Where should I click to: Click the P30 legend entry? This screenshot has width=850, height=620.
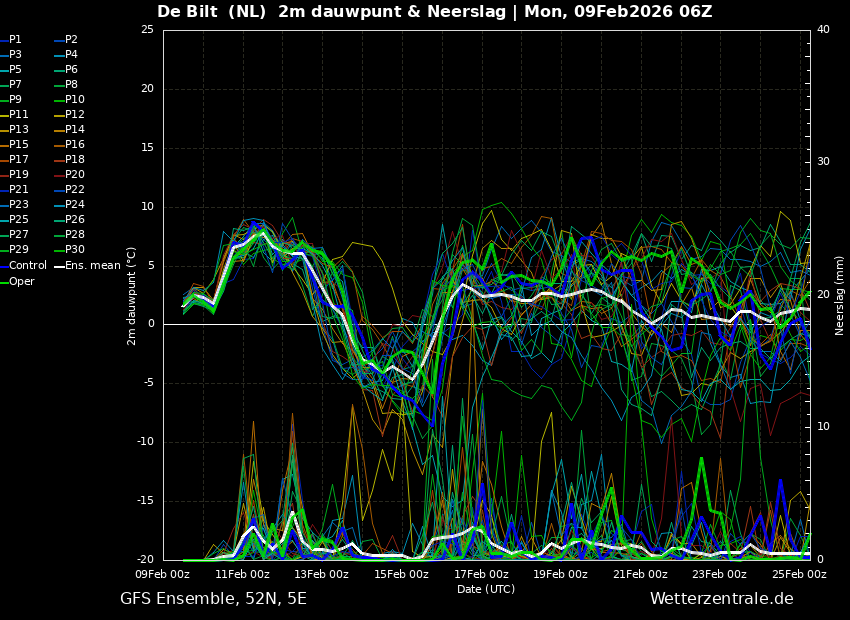click(x=74, y=250)
